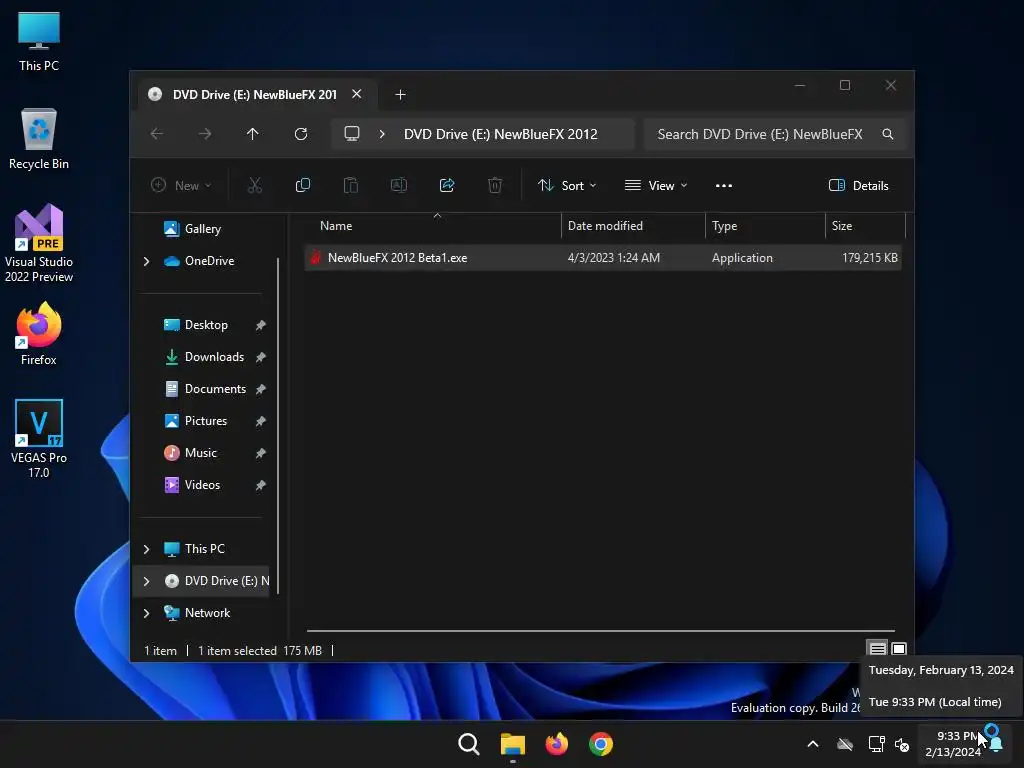This screenshot has height=768, width=1024.
Task: Switch to details list view icon
Action: [x=877, y=648]
